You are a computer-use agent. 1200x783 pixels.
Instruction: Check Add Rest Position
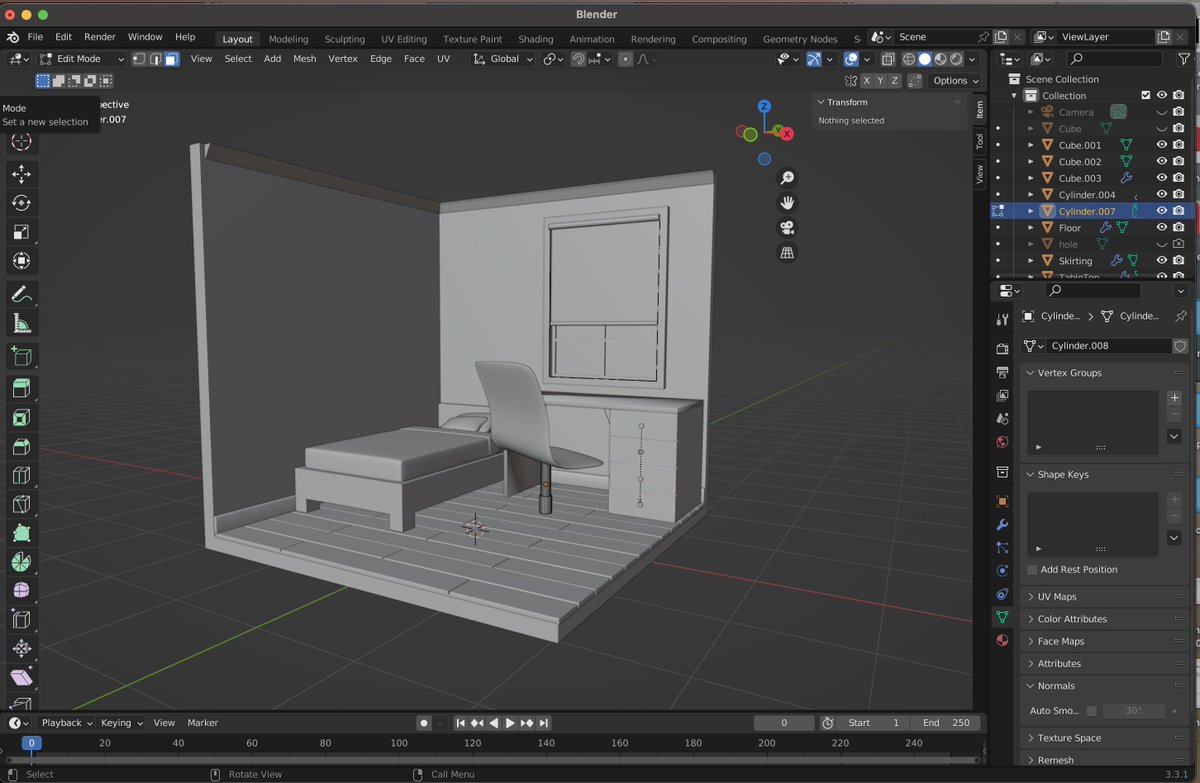point(1032,570)
